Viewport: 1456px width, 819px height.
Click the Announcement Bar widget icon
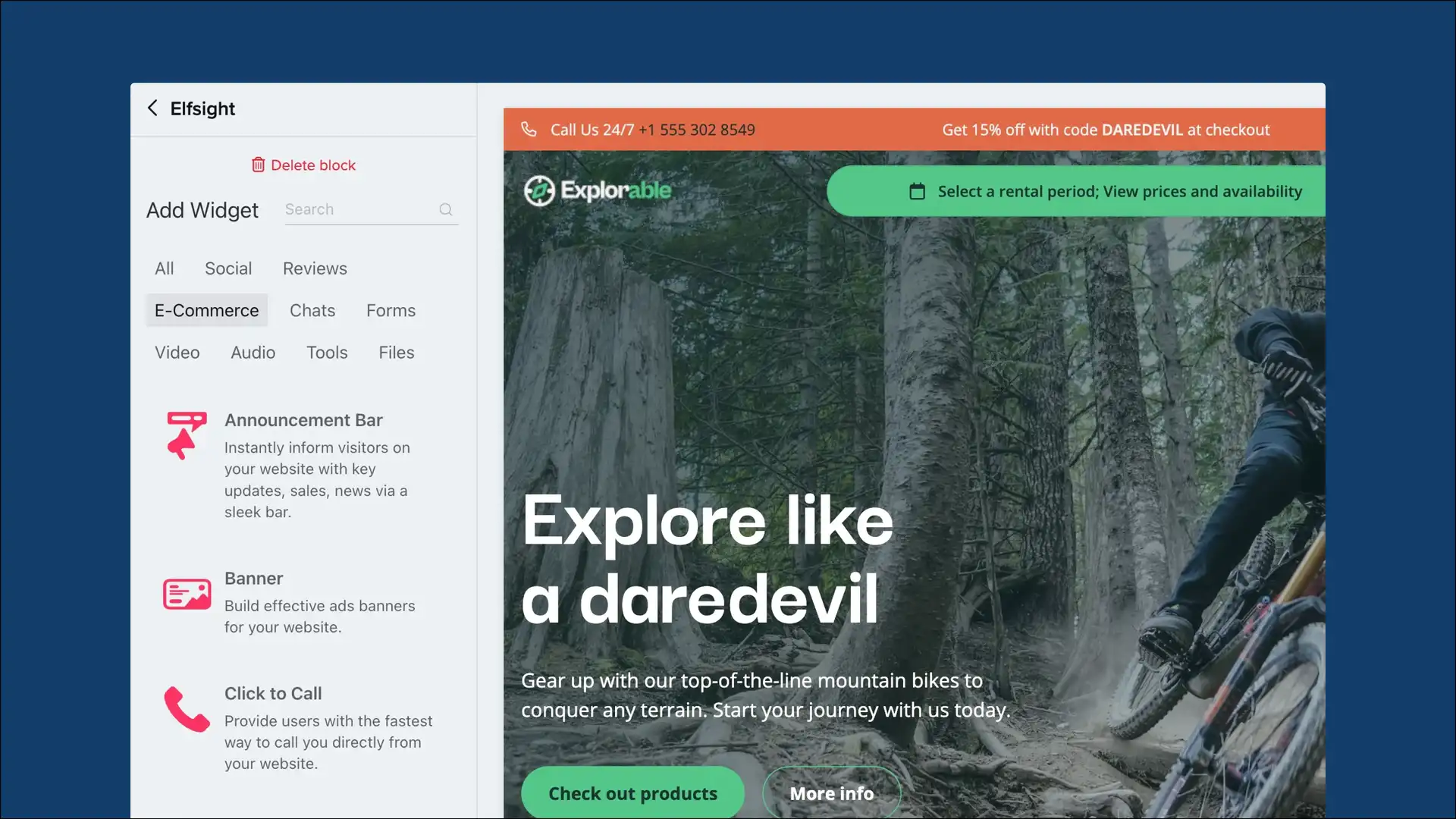point(186,435)
